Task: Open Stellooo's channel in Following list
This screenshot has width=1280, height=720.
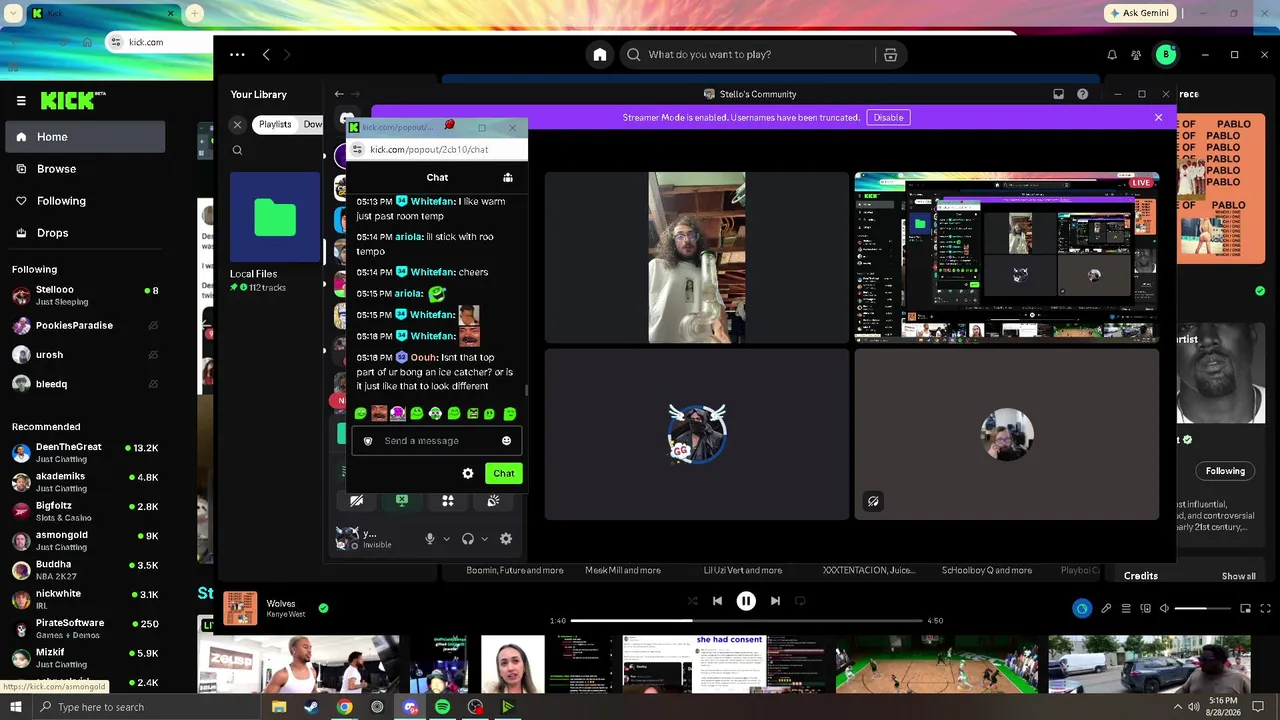Action: 85,295
